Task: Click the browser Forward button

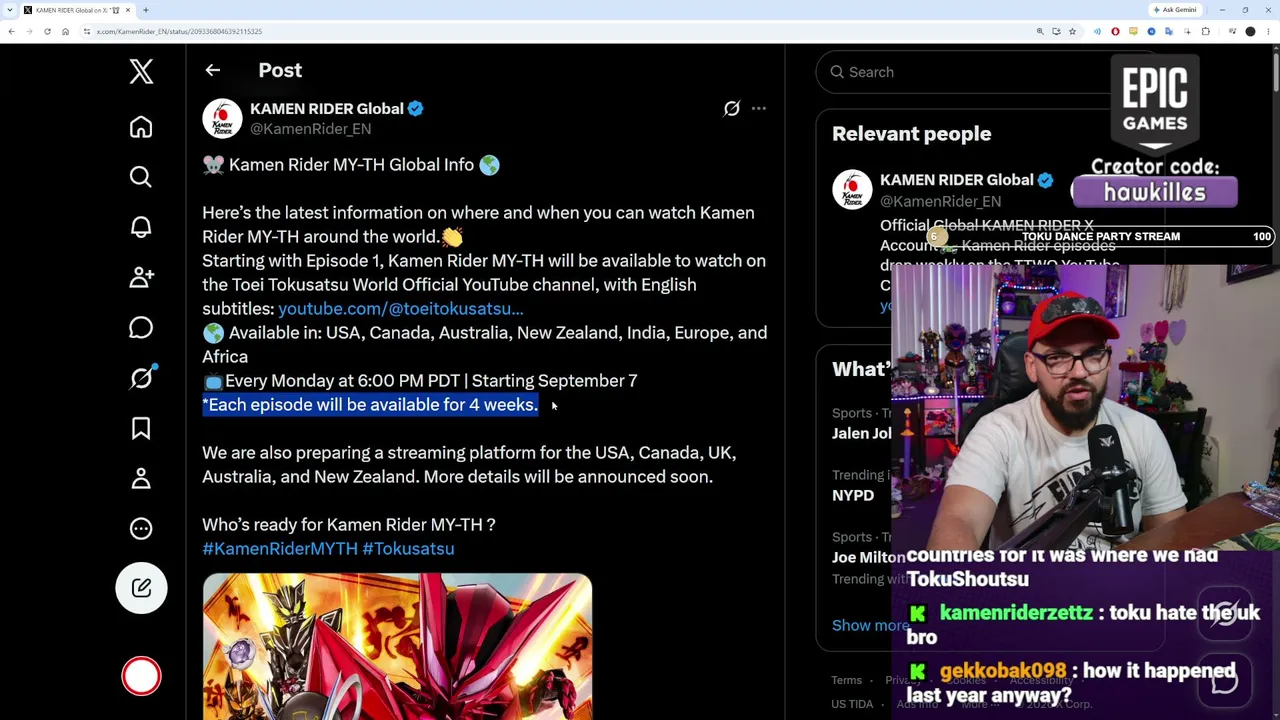Action: click(x=29, y=32)
